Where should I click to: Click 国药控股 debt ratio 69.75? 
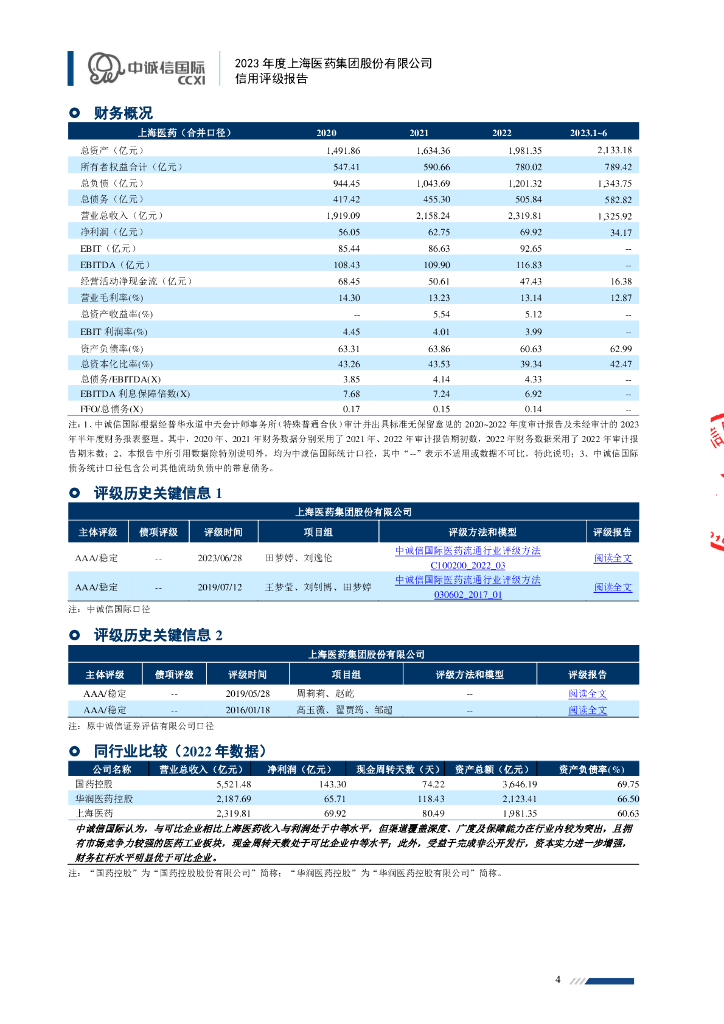point(628,784)
